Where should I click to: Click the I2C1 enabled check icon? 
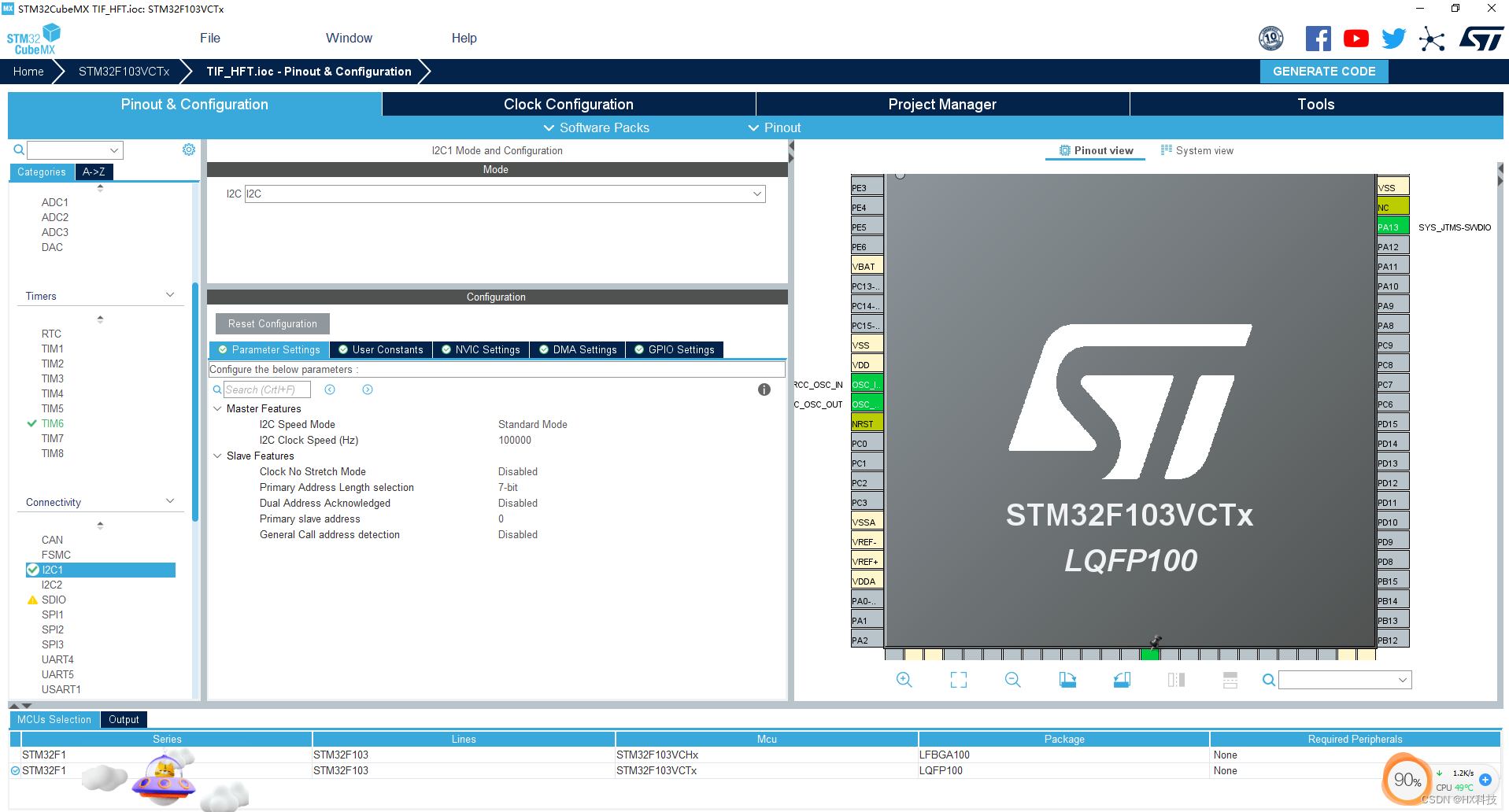coord(33,570)
